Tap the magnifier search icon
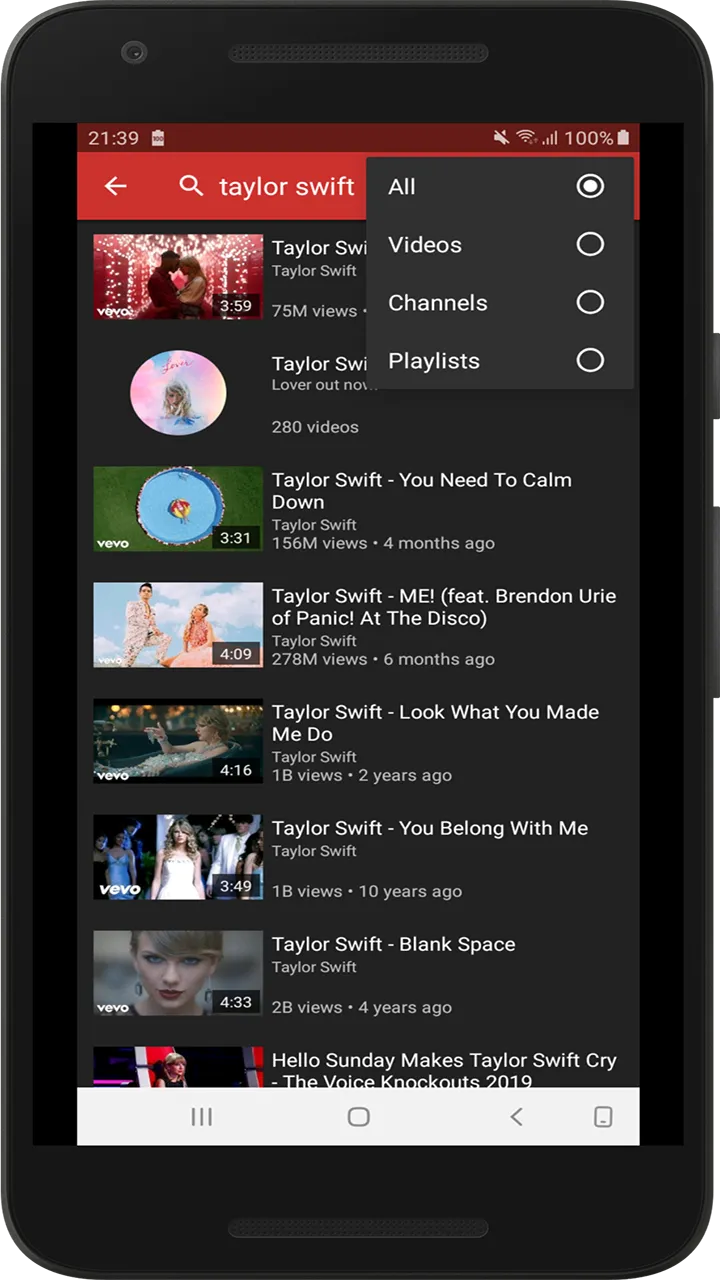The width and height of the screenshot is (720, 1280). [x=191, y=185]
